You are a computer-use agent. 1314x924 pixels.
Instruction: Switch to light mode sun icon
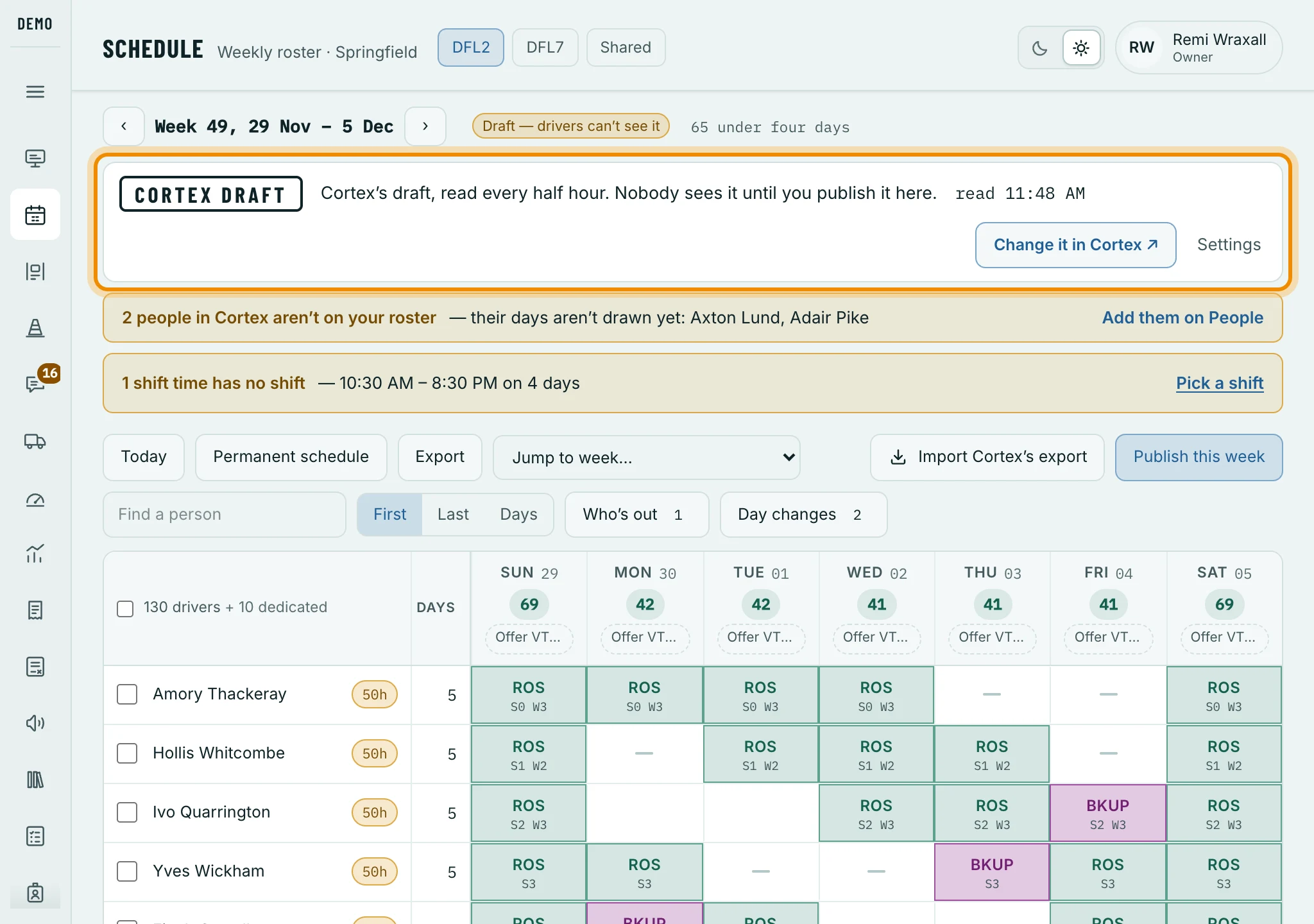[1081, 47]
